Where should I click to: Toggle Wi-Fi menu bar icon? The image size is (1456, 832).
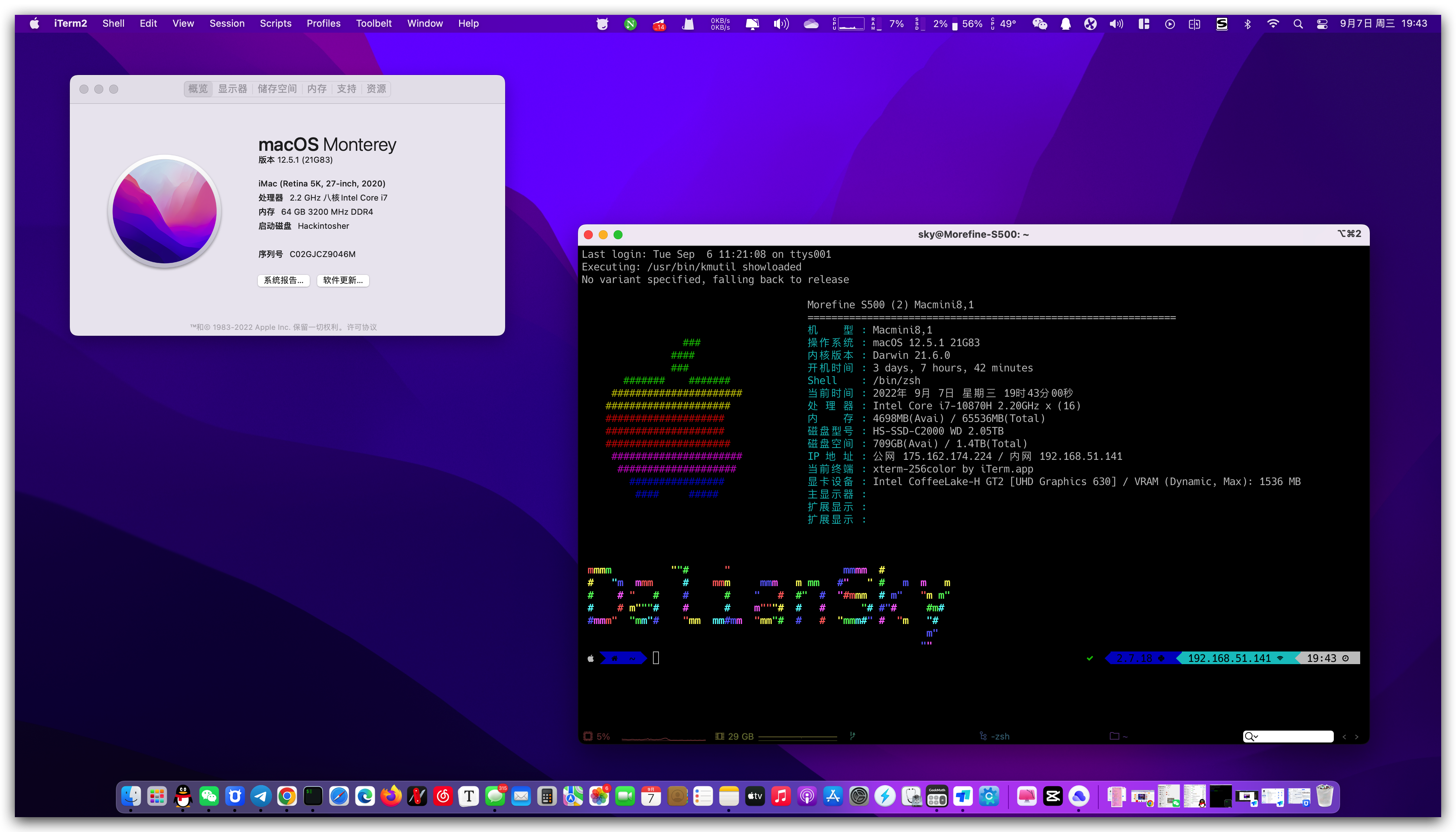(x=1273, y=23)
